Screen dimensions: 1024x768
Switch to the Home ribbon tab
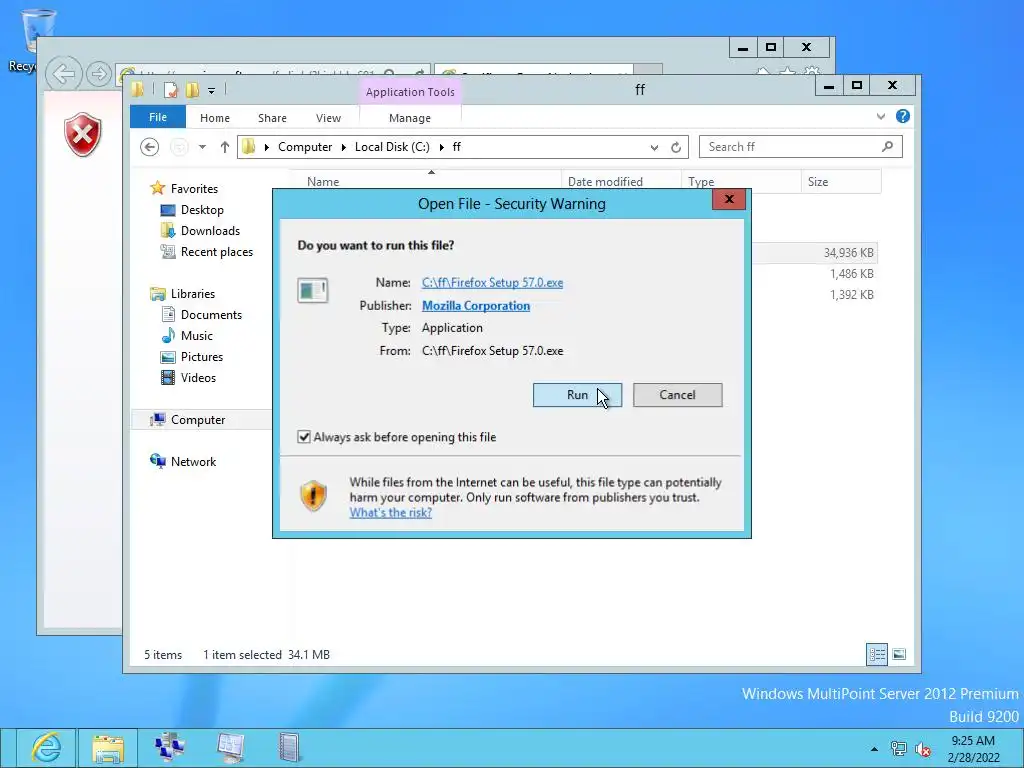pos(215,118)
